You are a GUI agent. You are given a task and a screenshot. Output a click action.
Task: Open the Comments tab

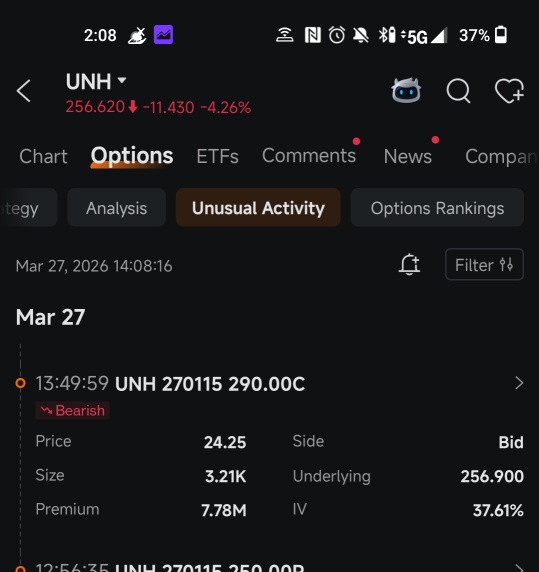point(309,156)
